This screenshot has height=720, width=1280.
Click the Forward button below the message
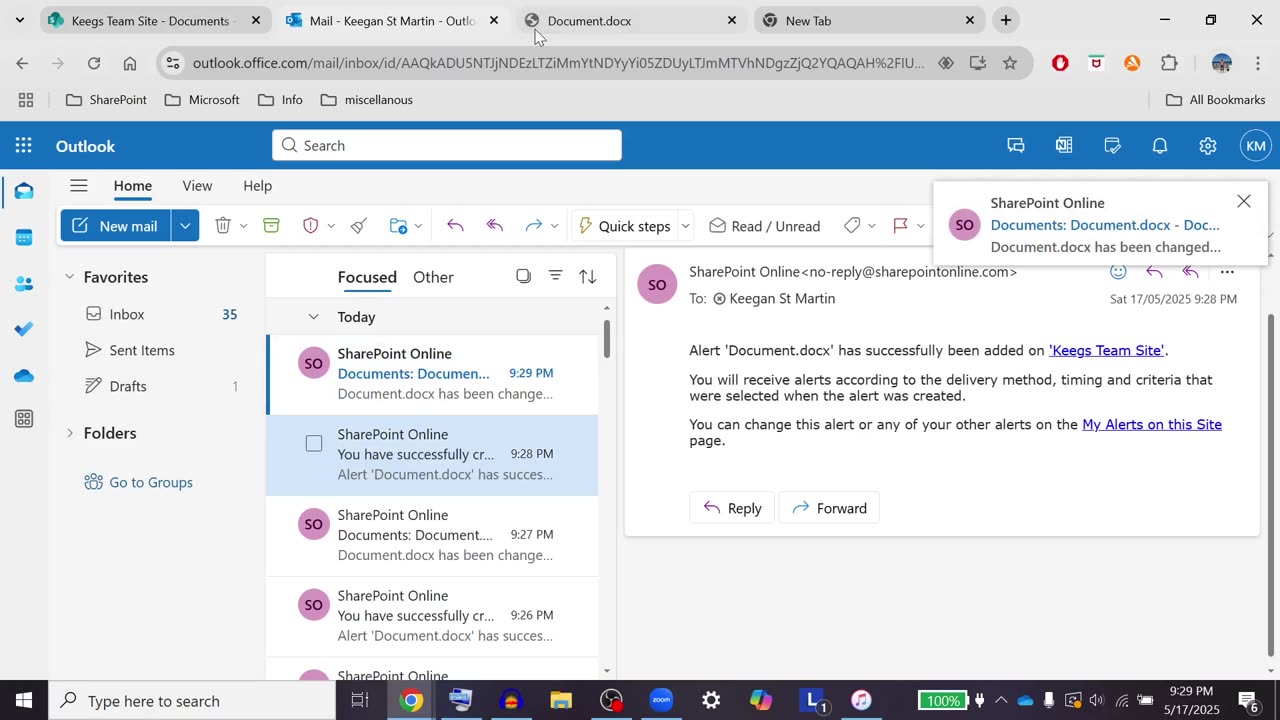pyautogui.click(x=829, y=508)
